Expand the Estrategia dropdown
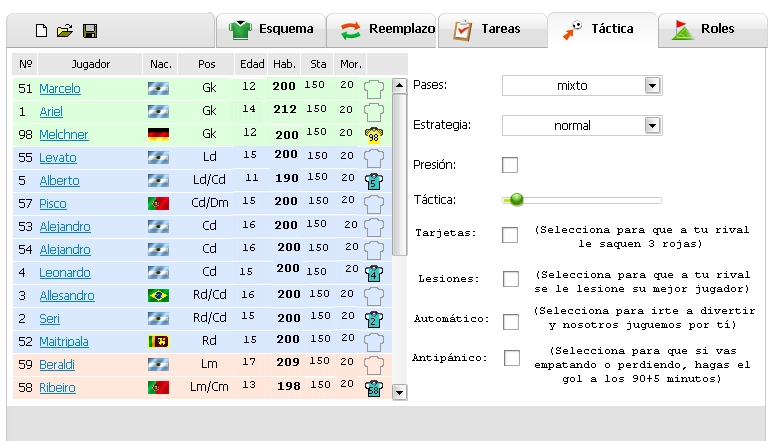772x441 pixels. tap(652, 126)
